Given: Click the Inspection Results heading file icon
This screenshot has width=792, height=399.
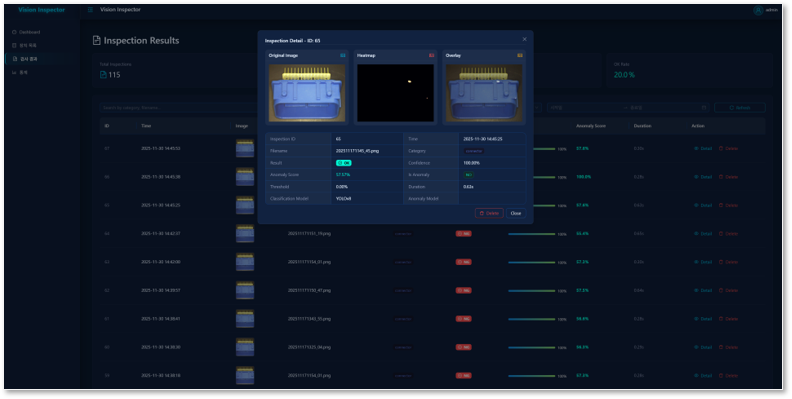Looking at the screenshot, I should (96, 40).
